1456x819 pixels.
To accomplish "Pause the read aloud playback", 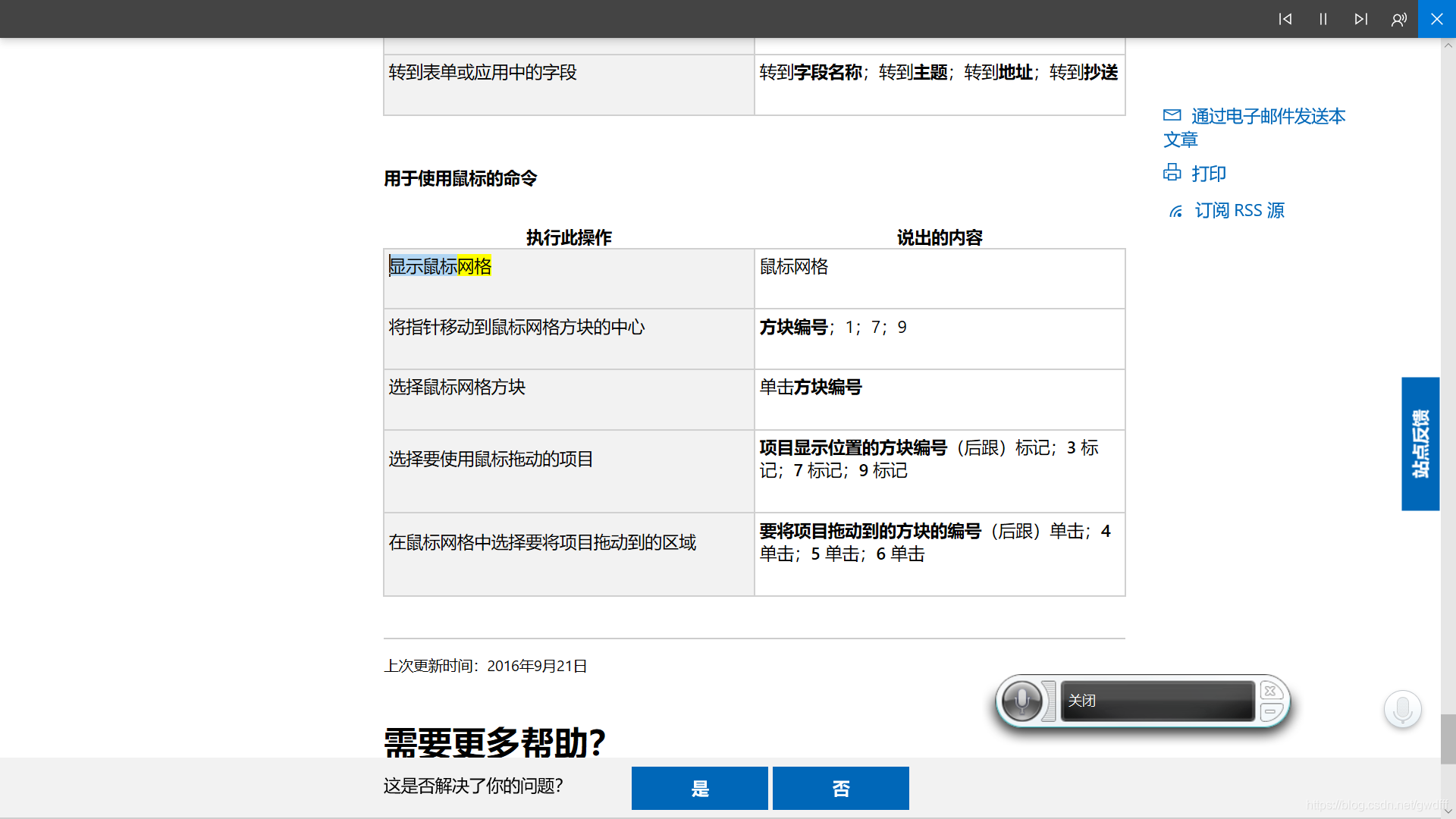I will tap(1323, 19).
